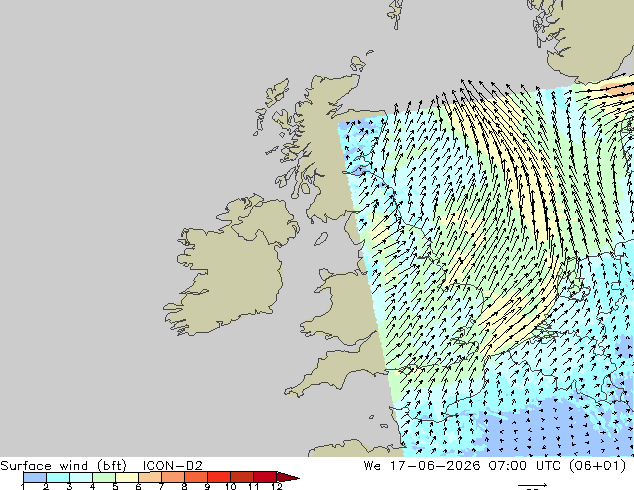
Task: Click the Beaufort 7–8 light orange legend swatch
Action: [173, 477]
